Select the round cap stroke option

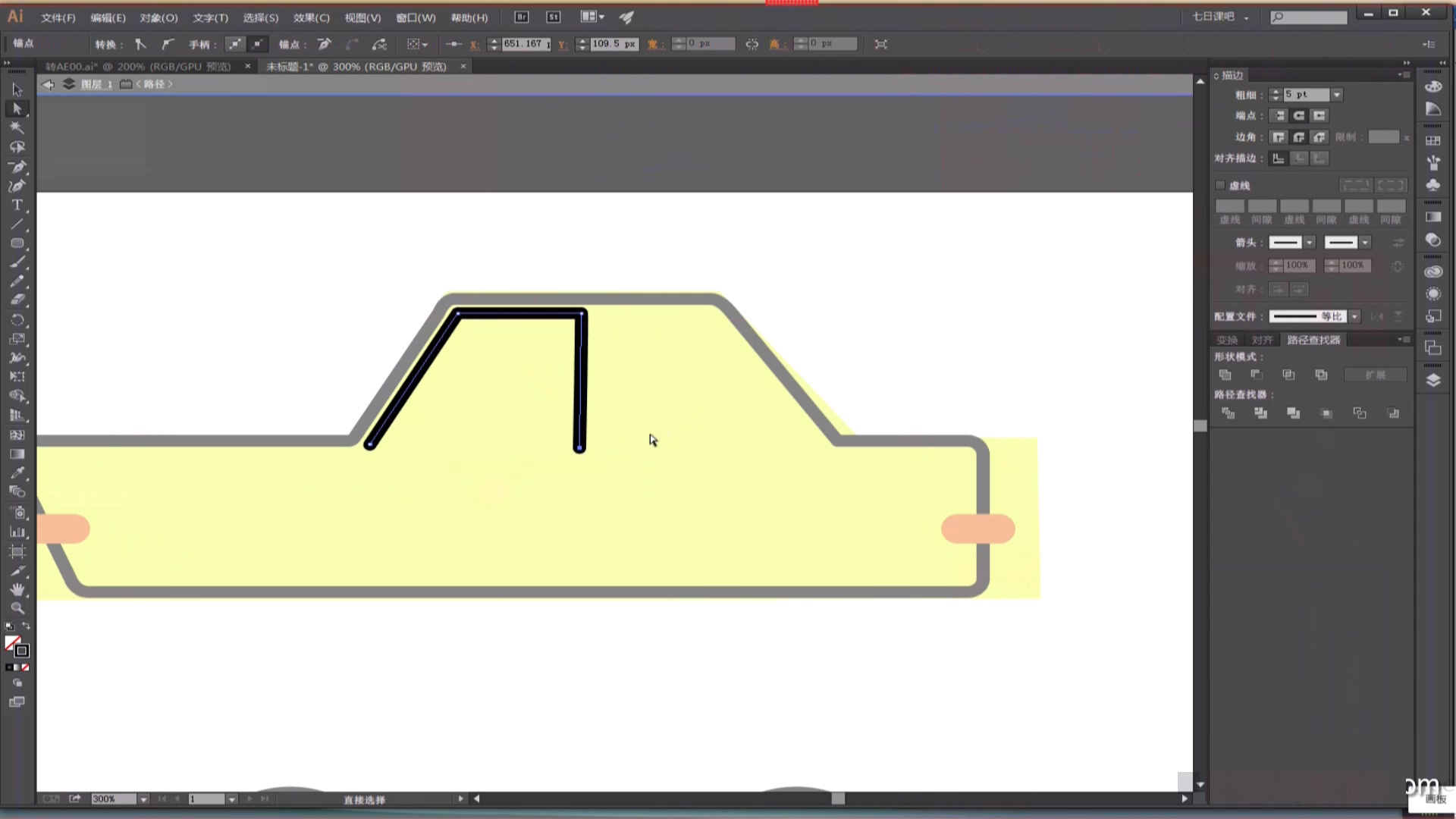pos(1299,116)
